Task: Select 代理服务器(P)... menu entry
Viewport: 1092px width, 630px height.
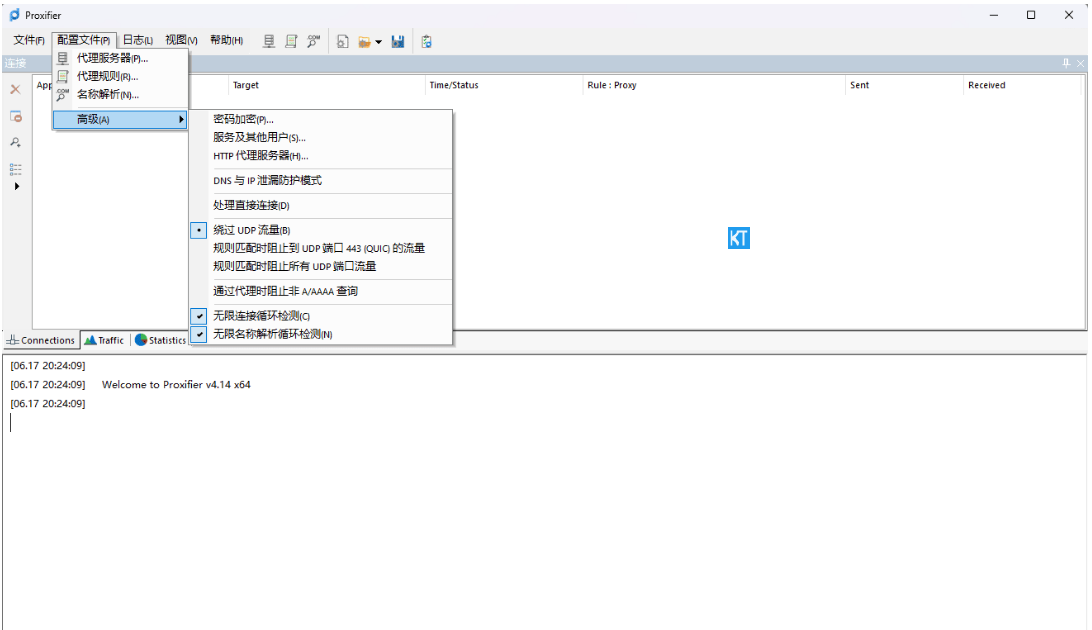Action: (120, 58)
